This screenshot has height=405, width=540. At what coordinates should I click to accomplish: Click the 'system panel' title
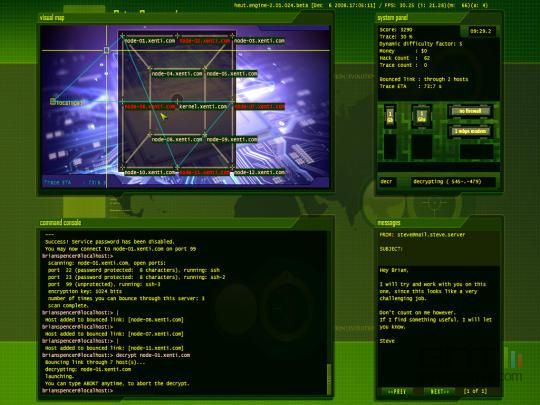(393, 18)
